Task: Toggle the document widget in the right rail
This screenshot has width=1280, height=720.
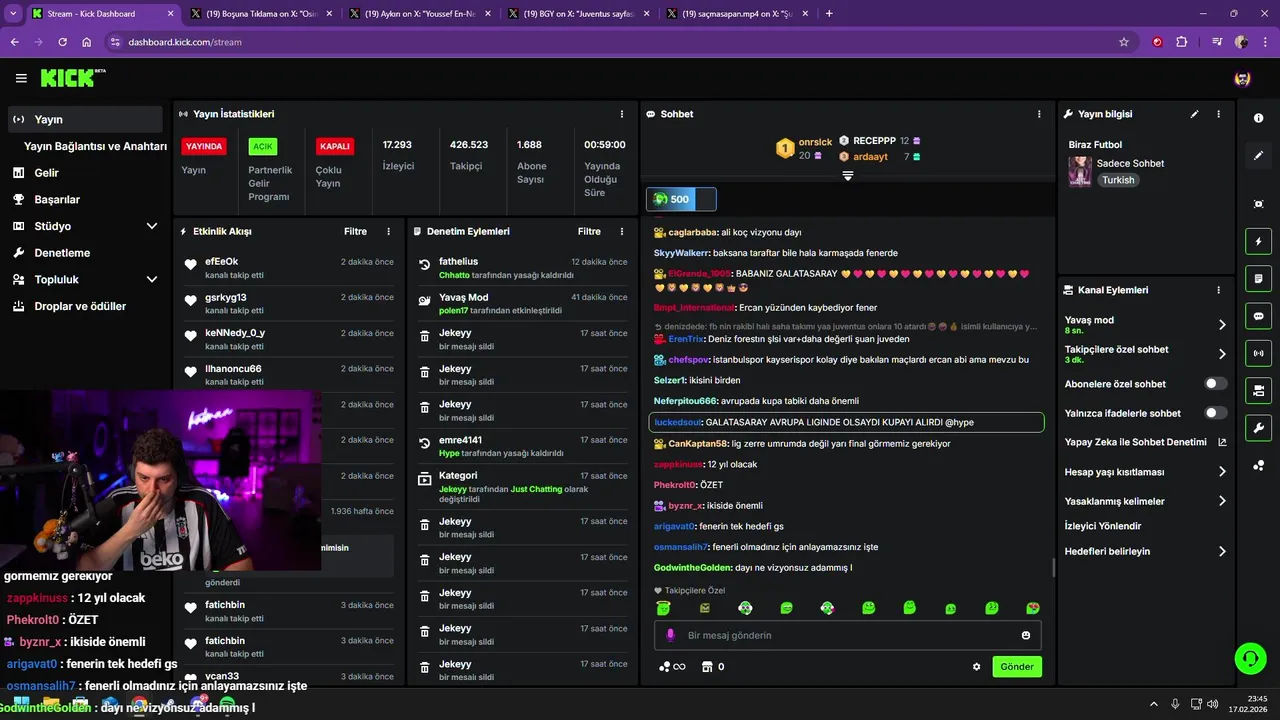Action: click(1258, 278)
